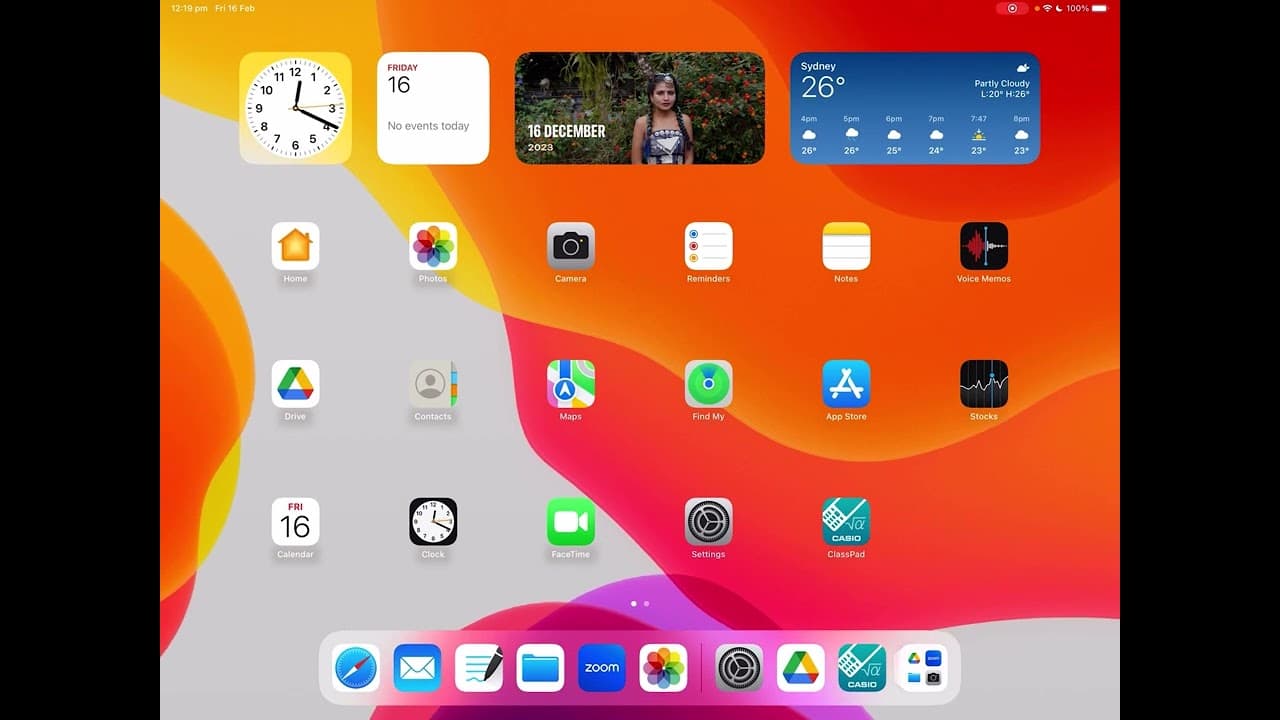The width and height of the screenshot is (1280, 720).
Task: Open ClassPad from the dock's recent apps
Action: (862, 668)
